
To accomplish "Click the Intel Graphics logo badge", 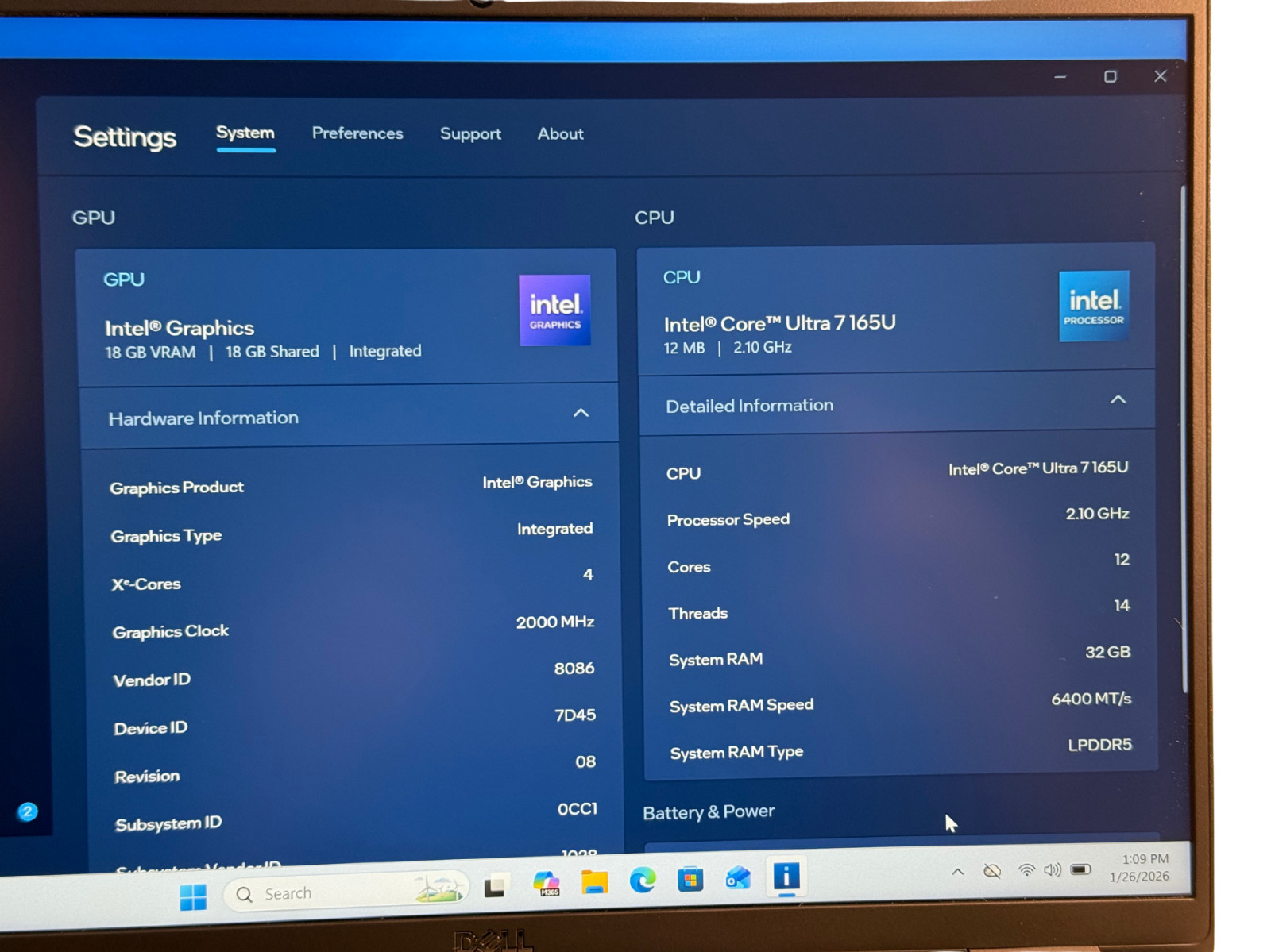I will coord(554,310).
